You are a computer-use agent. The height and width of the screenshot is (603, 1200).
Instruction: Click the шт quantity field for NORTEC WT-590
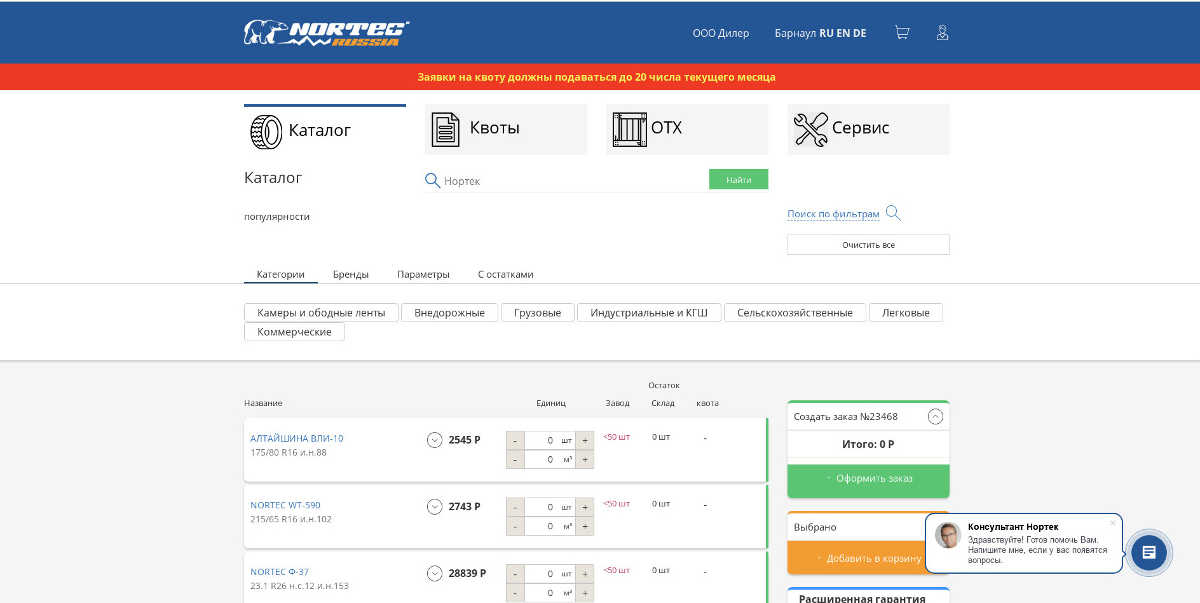point(550,507)
